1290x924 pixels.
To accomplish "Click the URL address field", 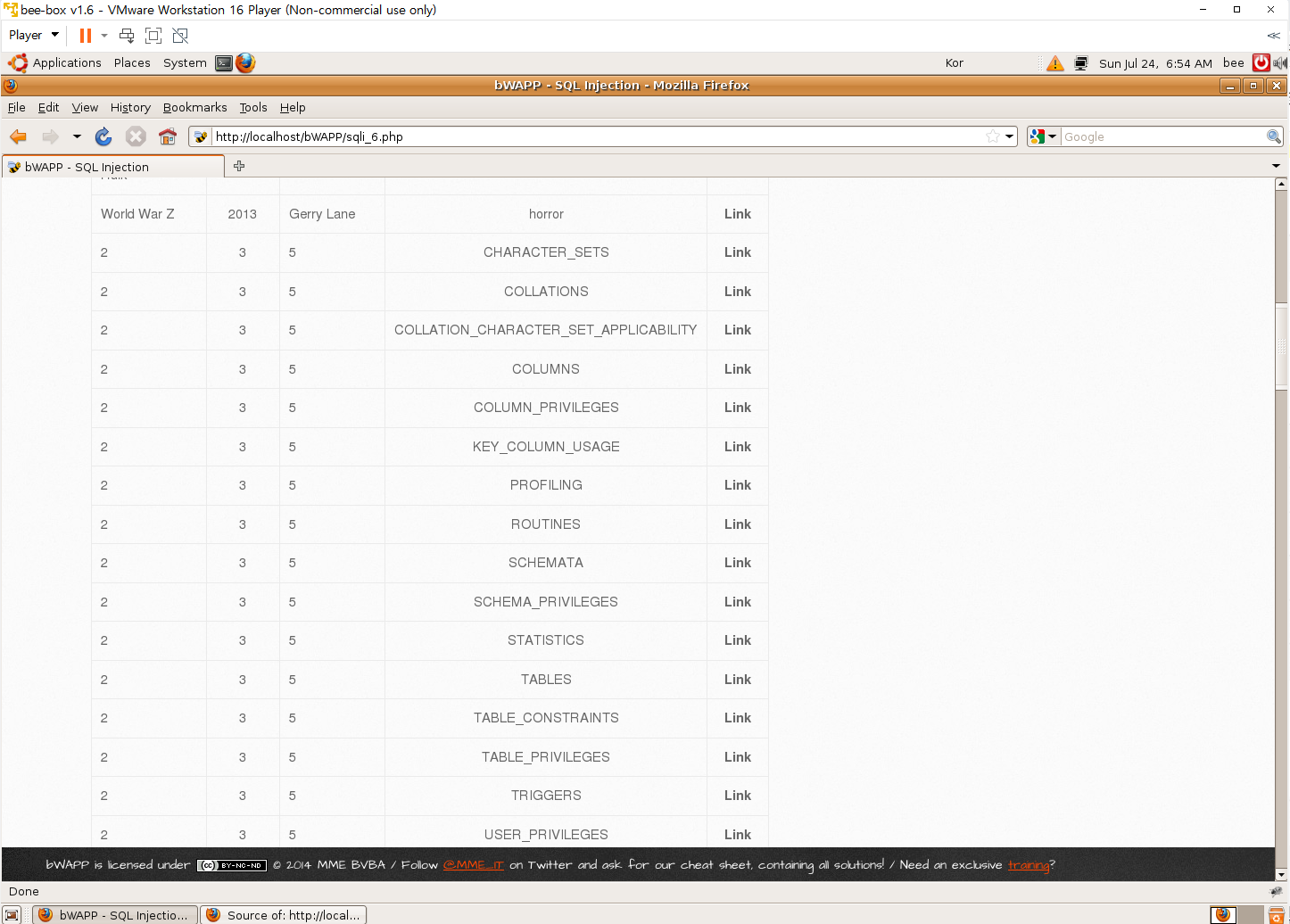I will coord(598,136).
